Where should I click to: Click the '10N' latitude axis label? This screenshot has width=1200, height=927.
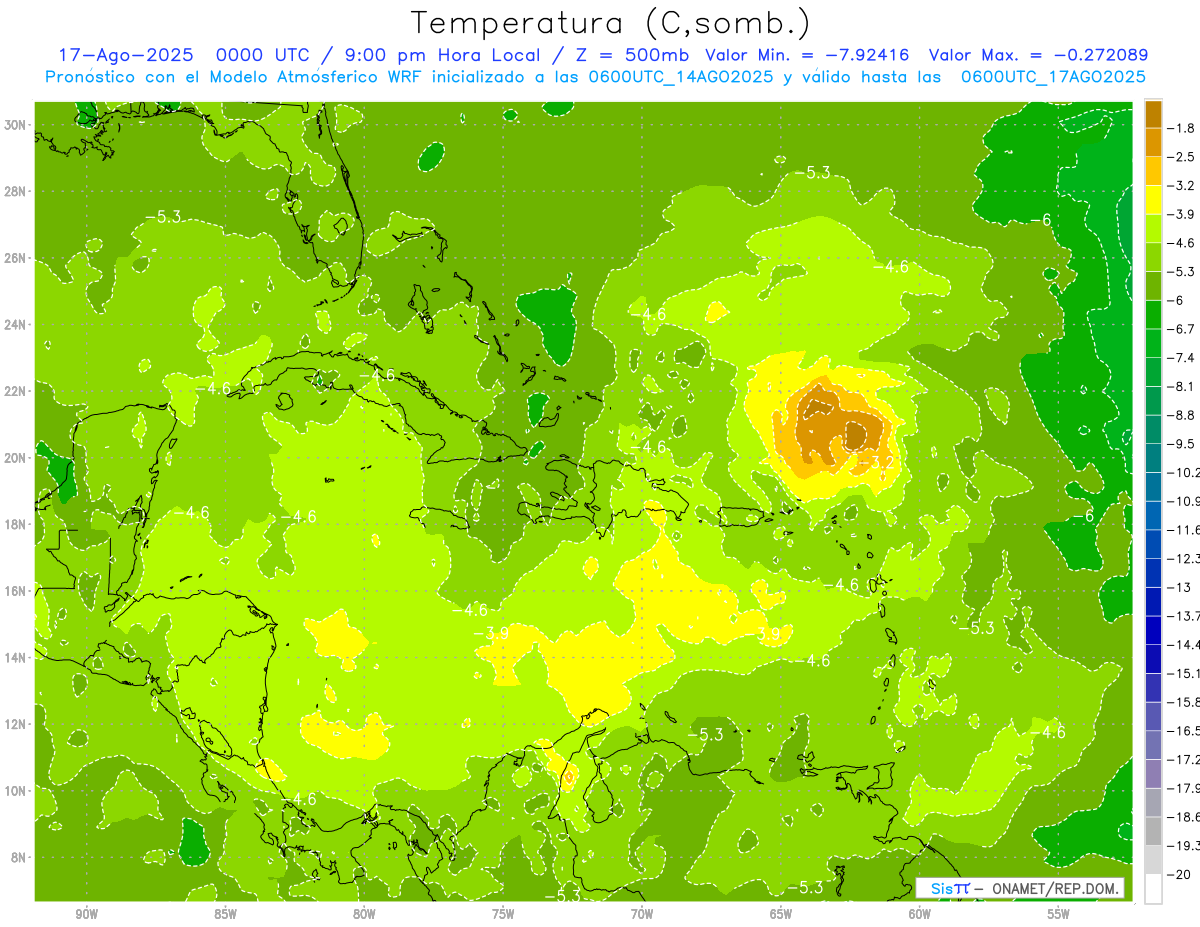click(17, 790)
